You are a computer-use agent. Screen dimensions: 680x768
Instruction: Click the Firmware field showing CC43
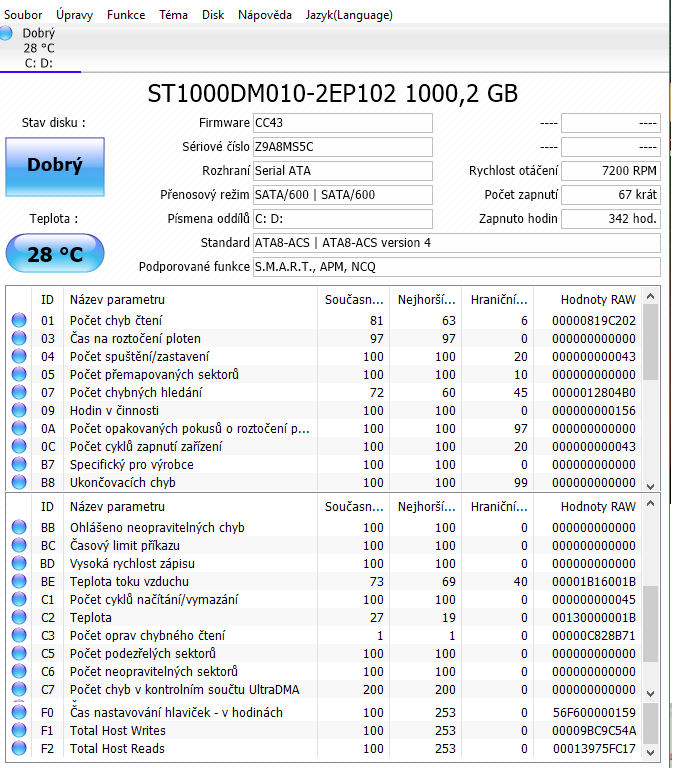pos(343,123)
